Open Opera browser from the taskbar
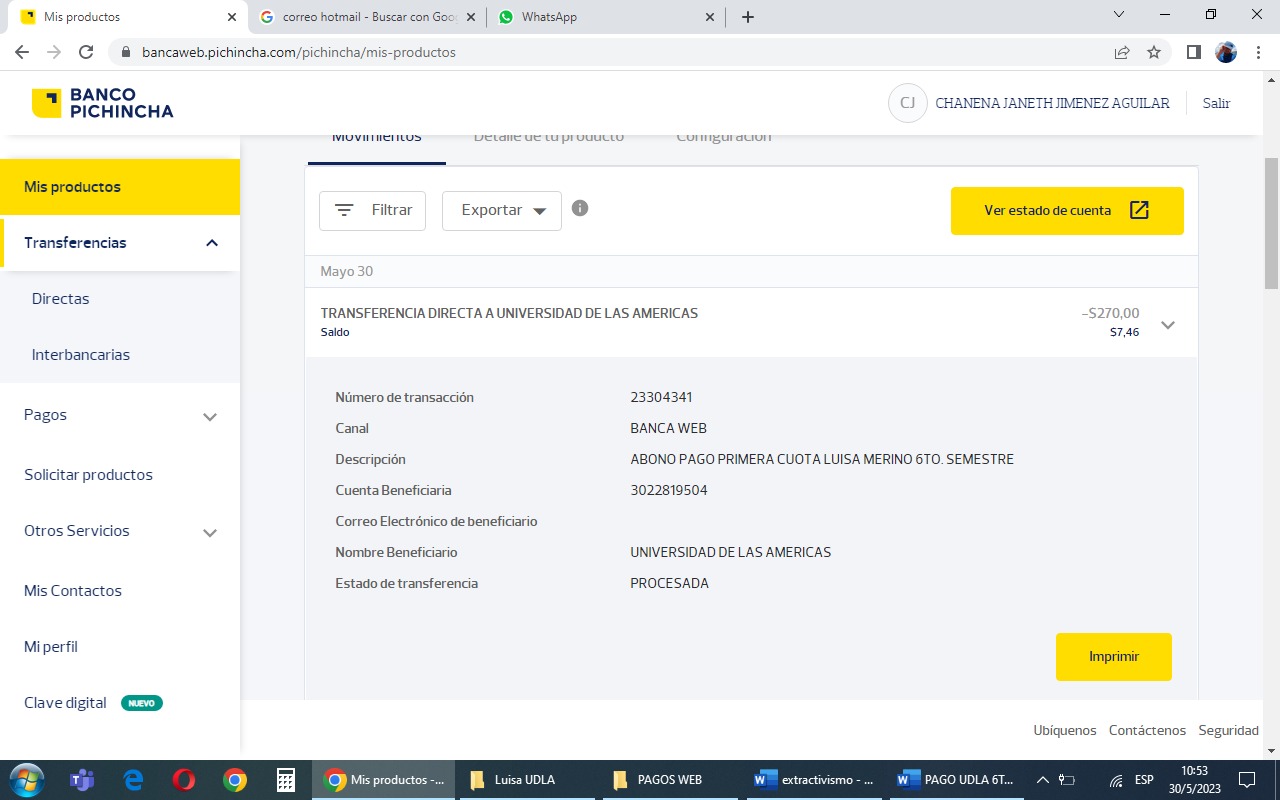This screenshot has height=800, width=1280. tap(183, 780)
